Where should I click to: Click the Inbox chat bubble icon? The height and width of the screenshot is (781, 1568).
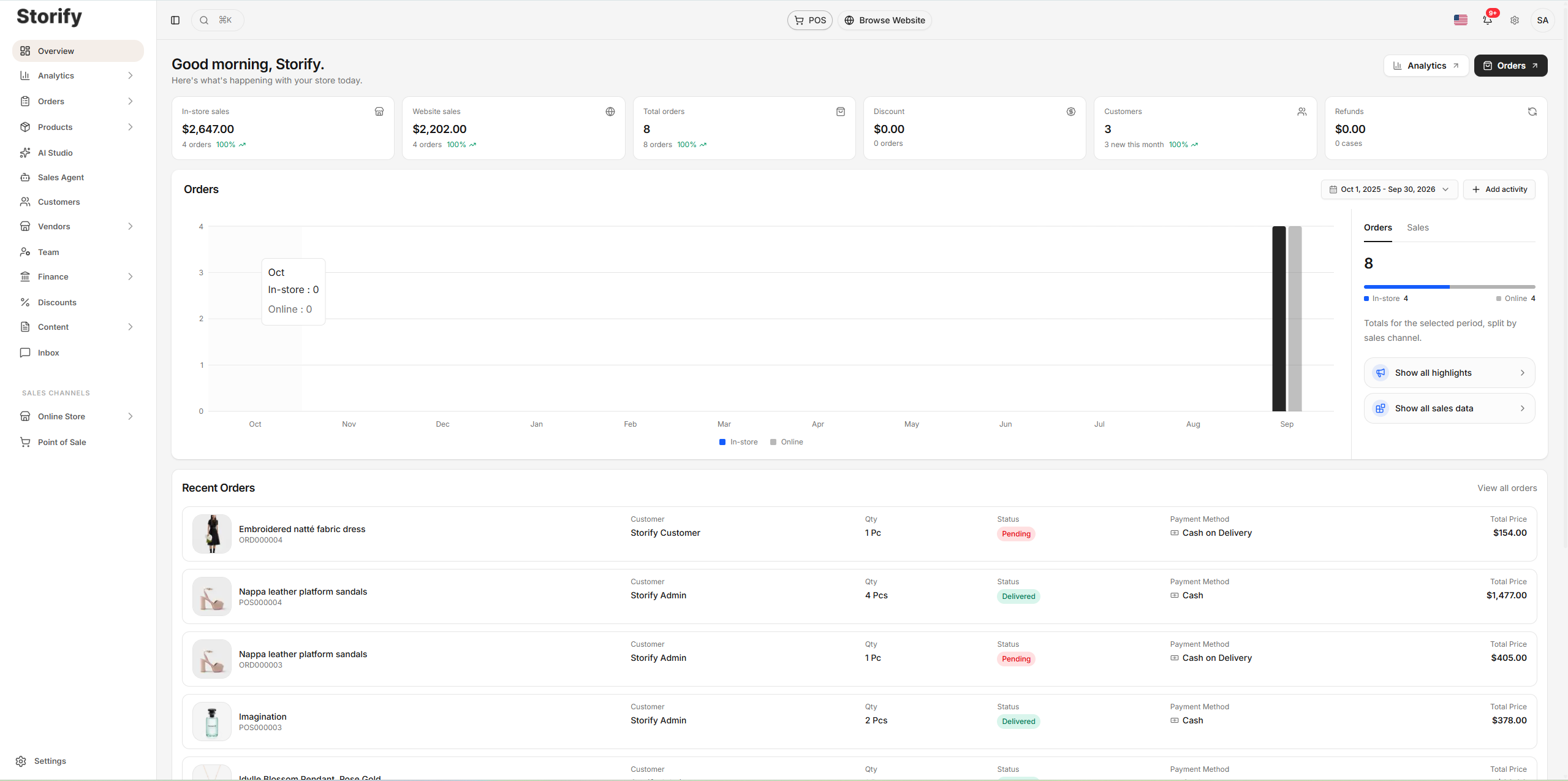tap(25, 352)
